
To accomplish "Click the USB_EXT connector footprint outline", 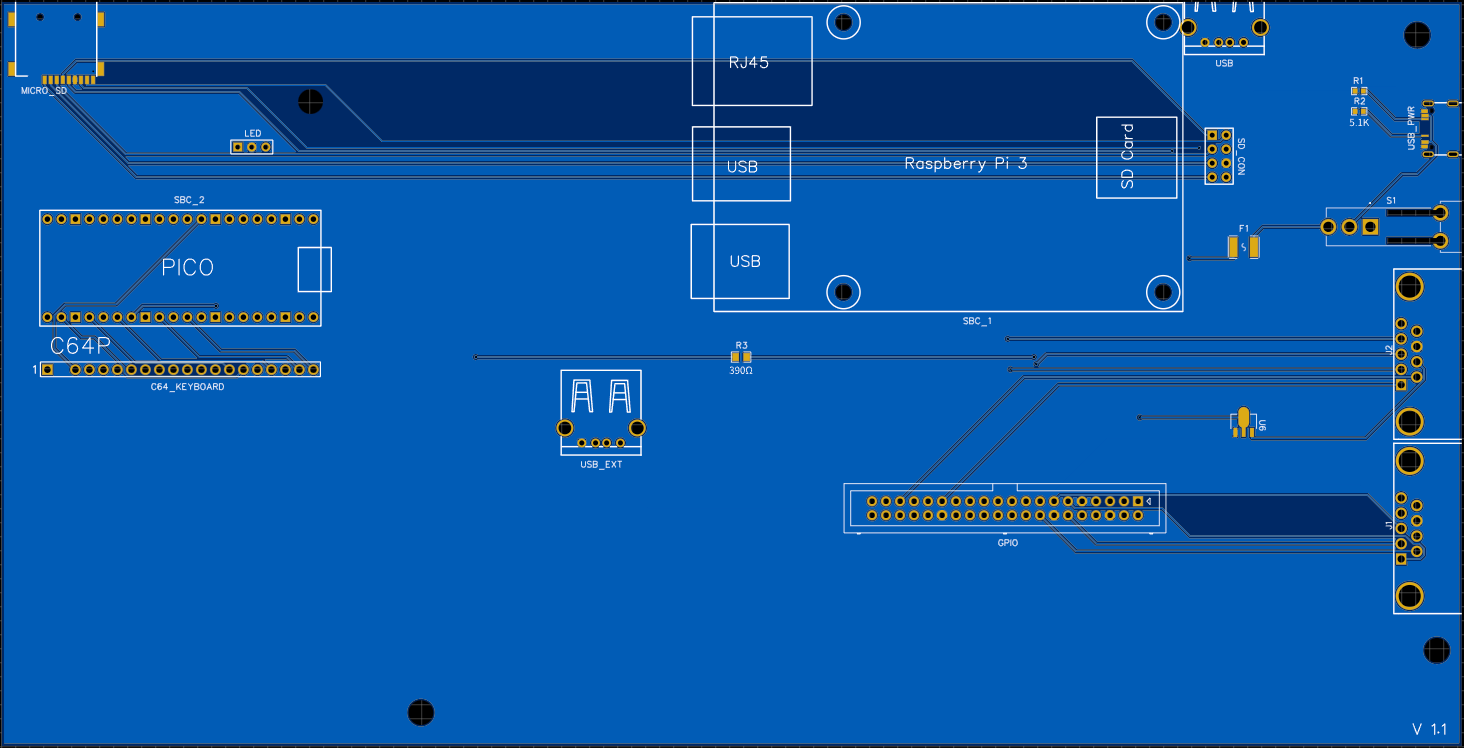I will (601, 412).
